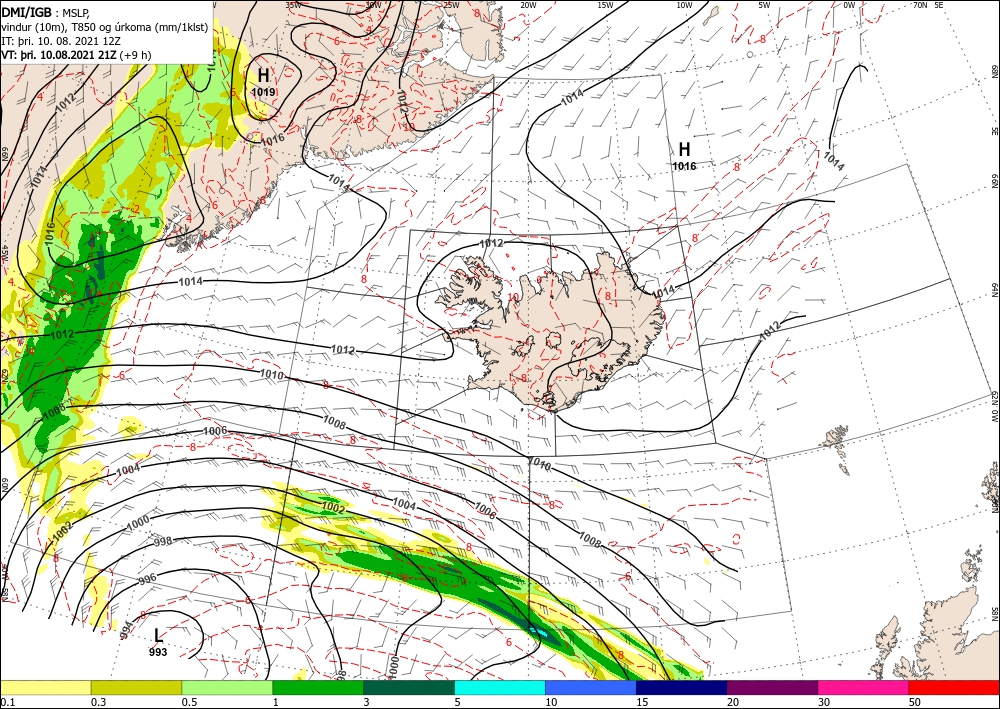
Task: Click the 996 isobar label
Action: click(x=147, y=580)
